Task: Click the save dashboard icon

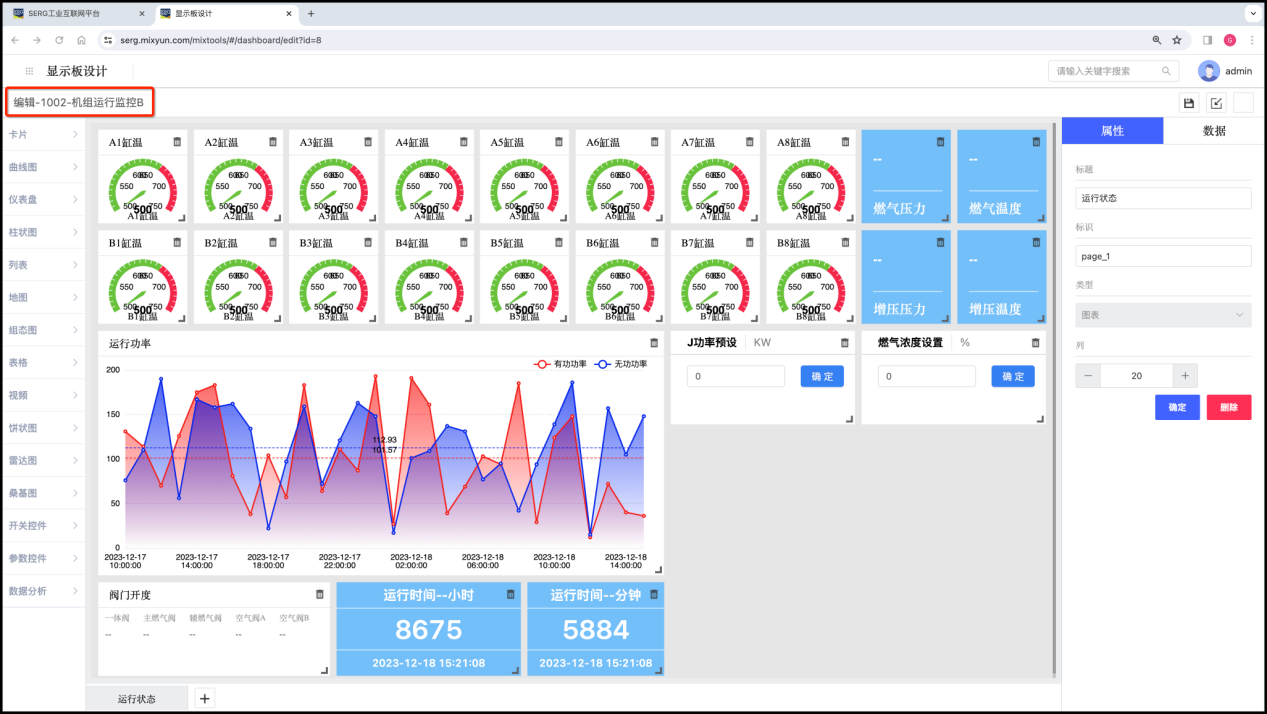Action: click(x=1189, y=103)
